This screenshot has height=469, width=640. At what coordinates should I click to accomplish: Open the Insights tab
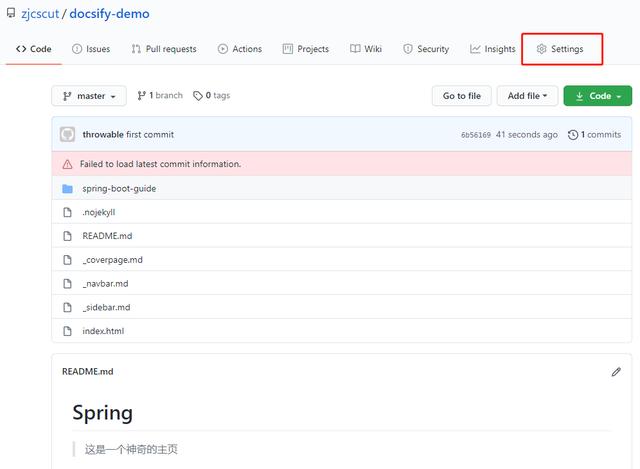(492, 49)
